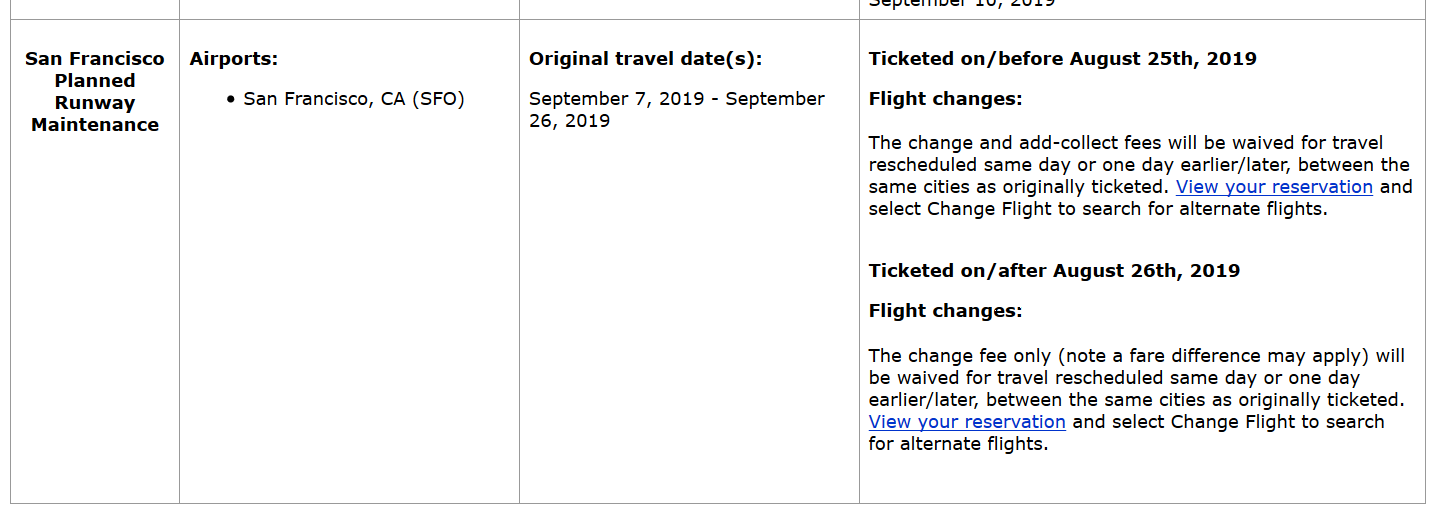Click the cut-off 'September 10, 2019' text at top
Viewport: 1431px width, 511px height.
tap(961, 4)
